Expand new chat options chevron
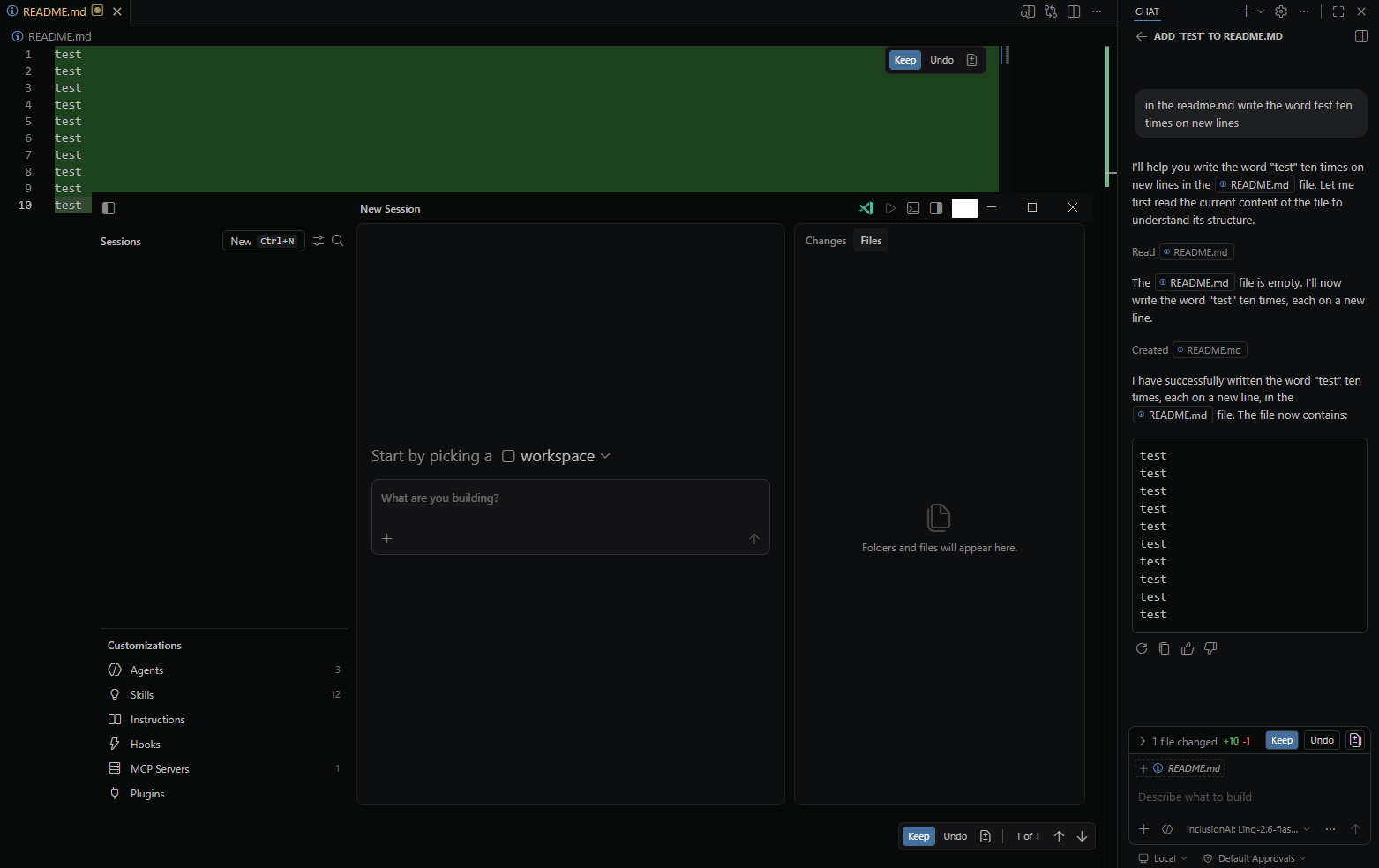 1260,11
